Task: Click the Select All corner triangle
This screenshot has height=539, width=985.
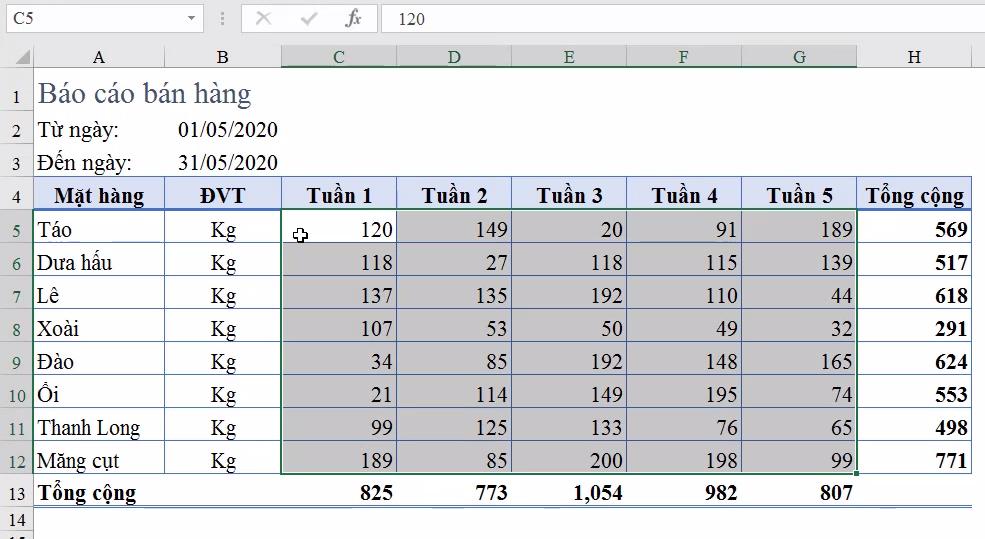Action: (23, 58)
